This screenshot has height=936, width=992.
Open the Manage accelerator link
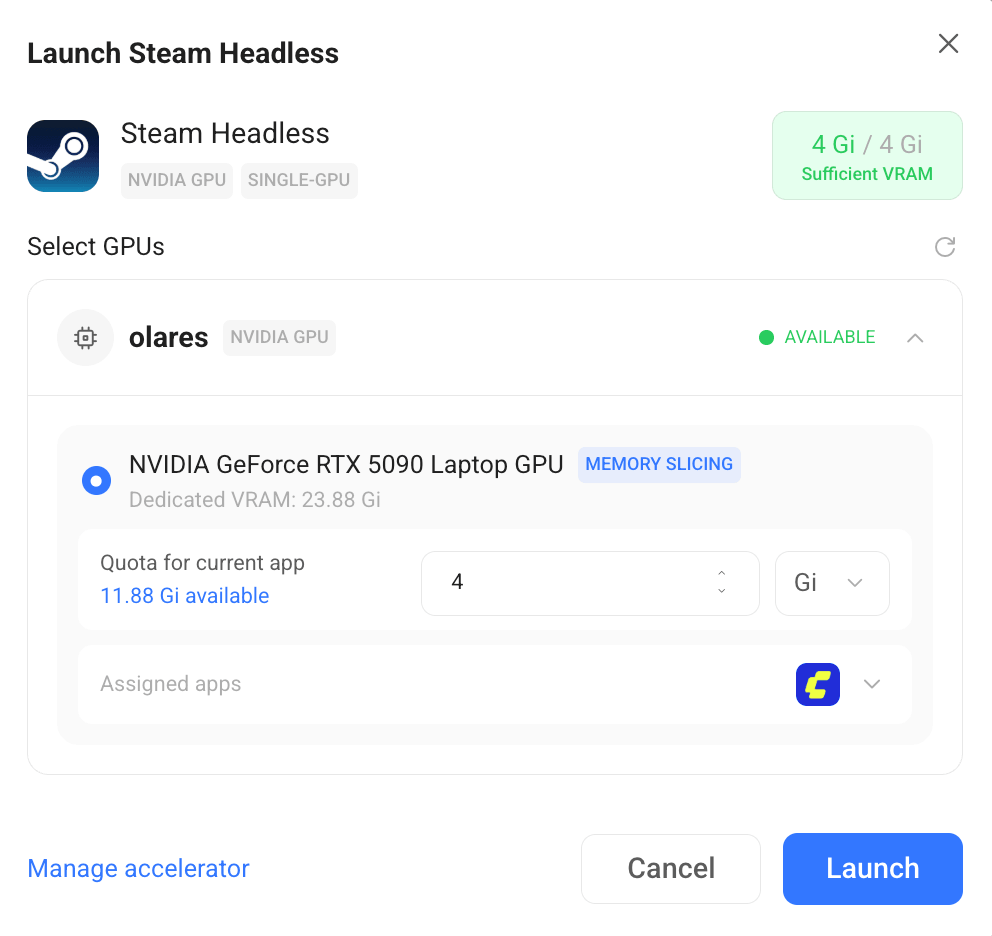click(x=138, y=868)
